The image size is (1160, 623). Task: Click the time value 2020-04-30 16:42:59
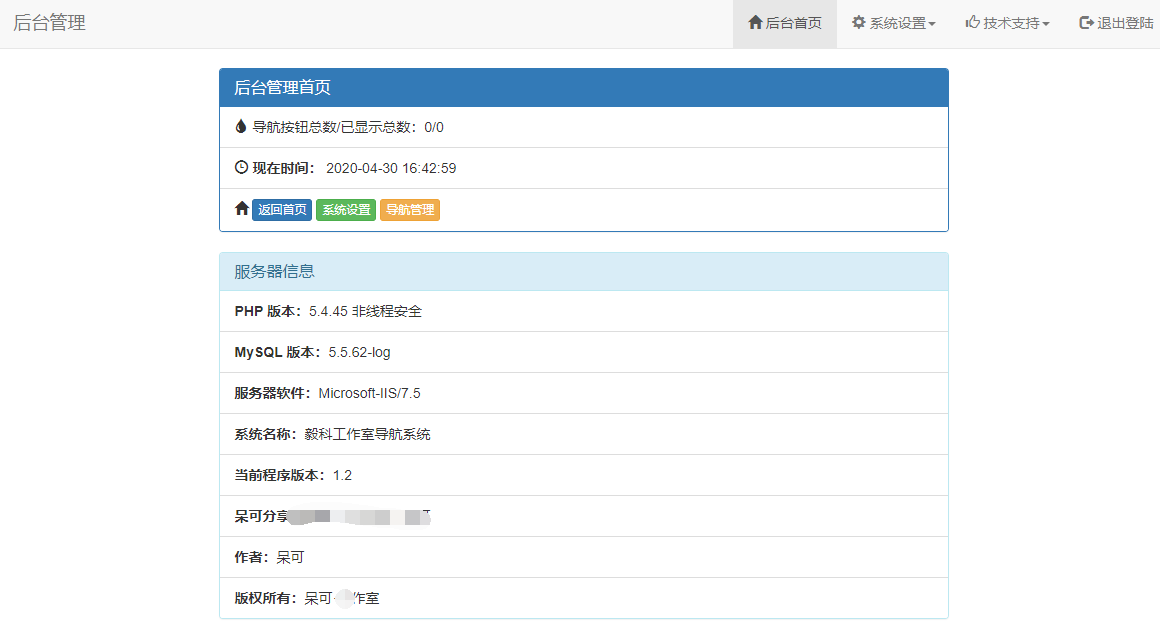391,169
